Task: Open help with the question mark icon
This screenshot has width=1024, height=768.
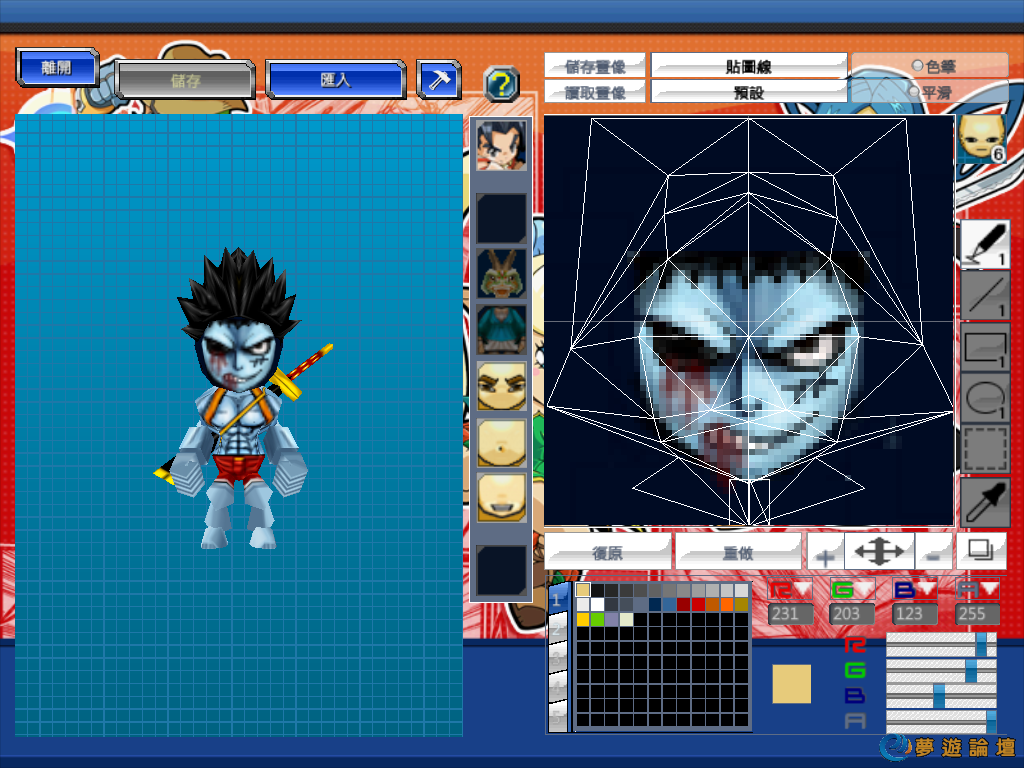Action: [x=502, y=84]
